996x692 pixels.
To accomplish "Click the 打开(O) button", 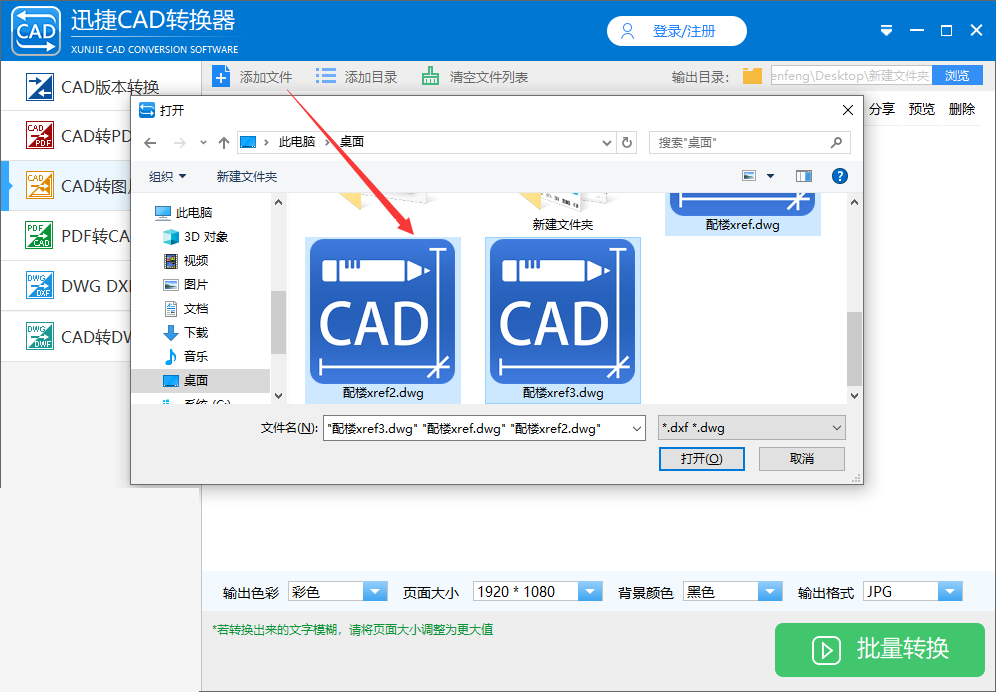I will click(701, 459).
